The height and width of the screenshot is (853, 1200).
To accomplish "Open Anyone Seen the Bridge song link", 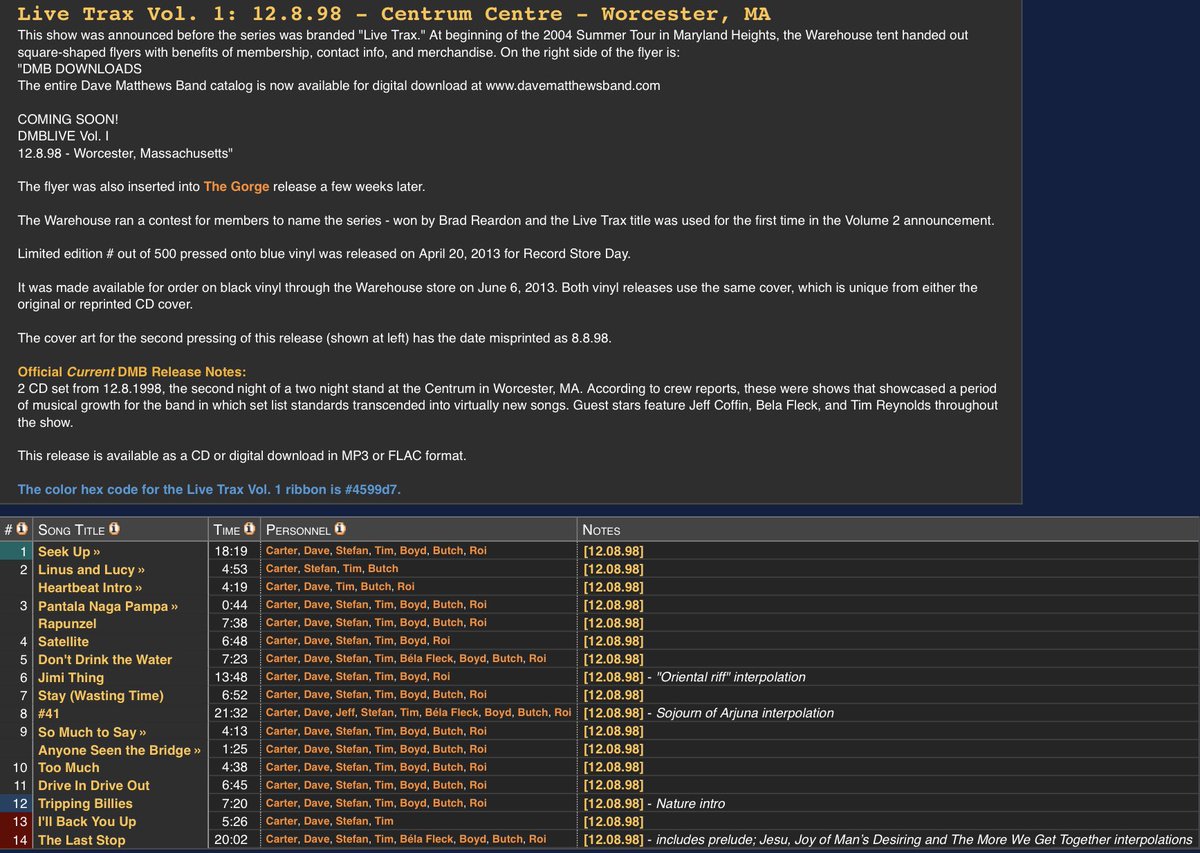I will tap(120, 750).
